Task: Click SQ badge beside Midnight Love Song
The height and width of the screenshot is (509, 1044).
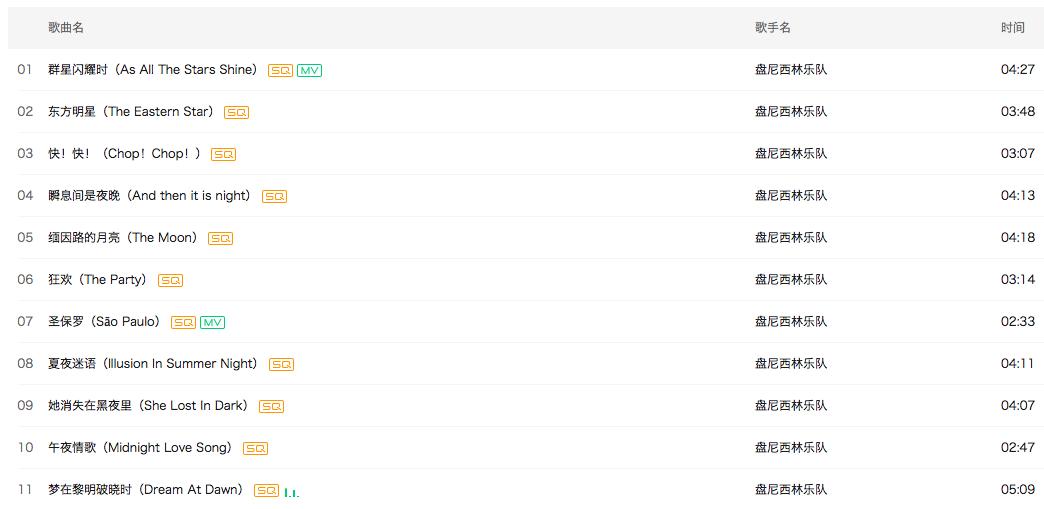Action: click(x=255, y=449)
